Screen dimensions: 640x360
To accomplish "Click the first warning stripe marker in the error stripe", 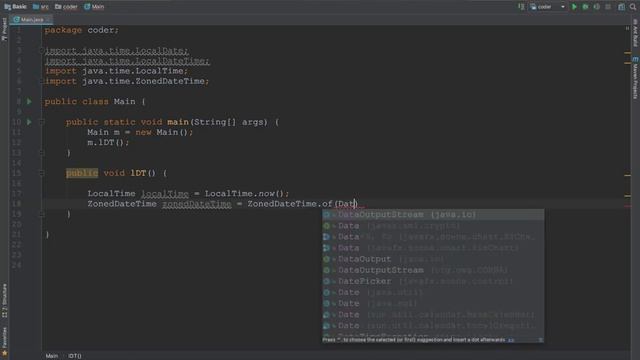I will click(x=627, y=53).
